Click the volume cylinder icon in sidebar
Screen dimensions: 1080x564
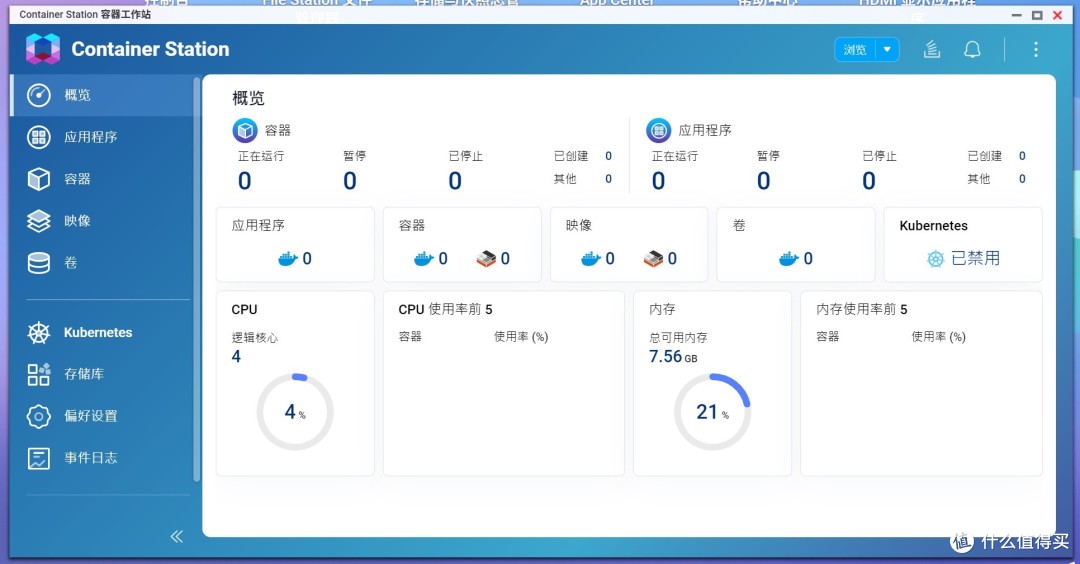coord(39,262)
